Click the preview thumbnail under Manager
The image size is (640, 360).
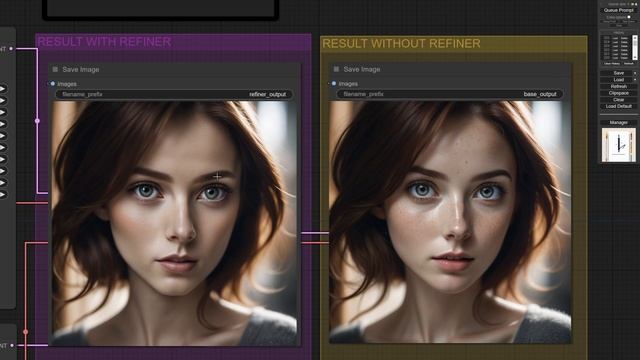pyautogui.click(x=619, y=145)
